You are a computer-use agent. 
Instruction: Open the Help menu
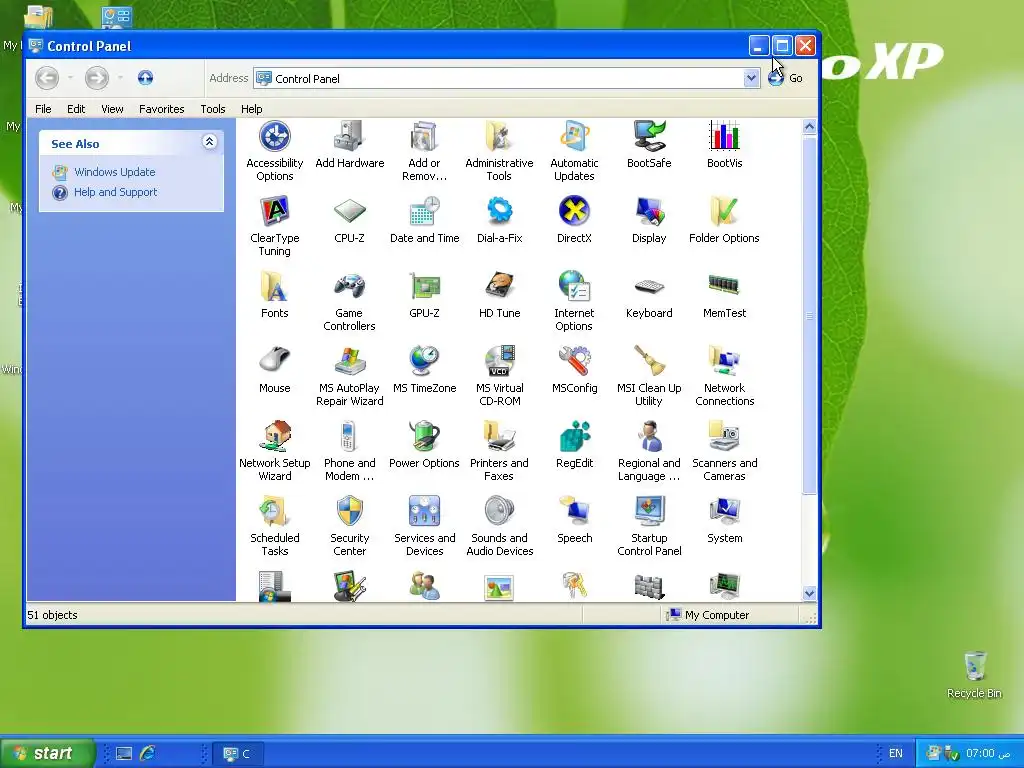(x=251, y=109)
